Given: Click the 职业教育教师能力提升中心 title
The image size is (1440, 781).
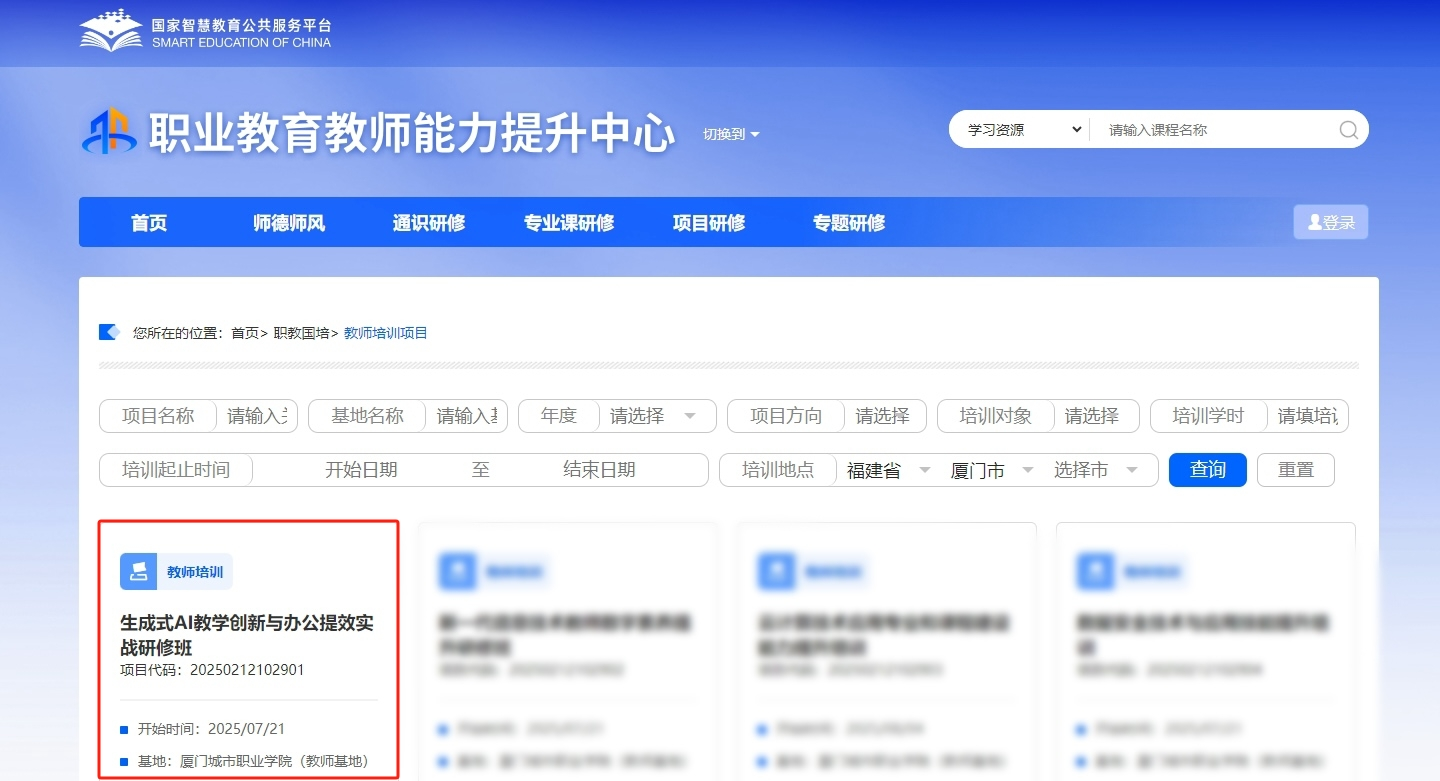Looking at the screenshot, I should (x=412, y=133).
